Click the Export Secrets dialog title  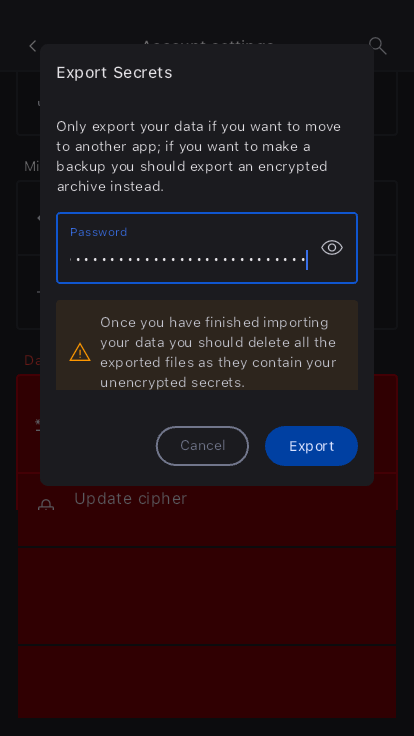pyautogui.click(x=114, y=73)
